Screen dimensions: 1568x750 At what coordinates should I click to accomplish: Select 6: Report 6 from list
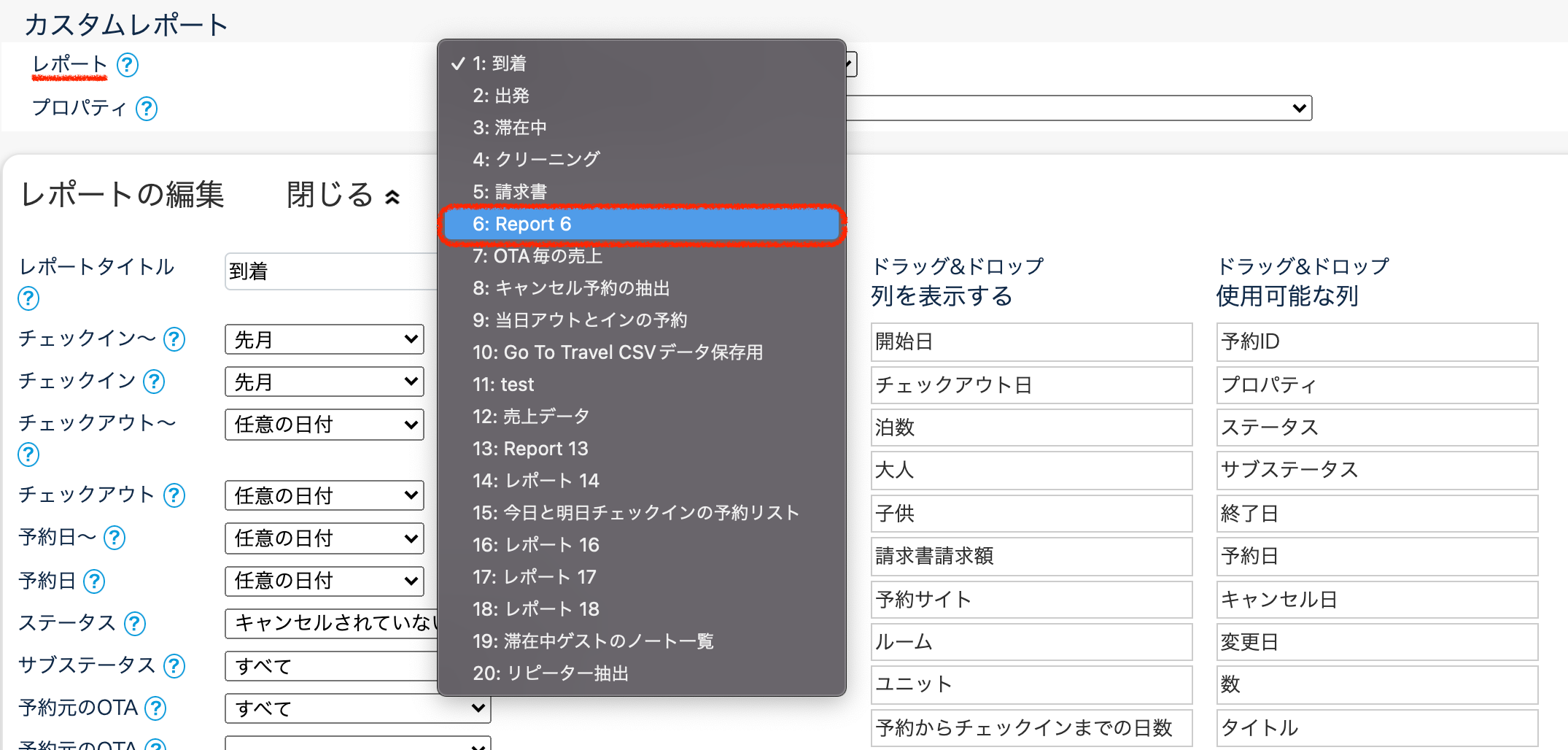[642, 224]
